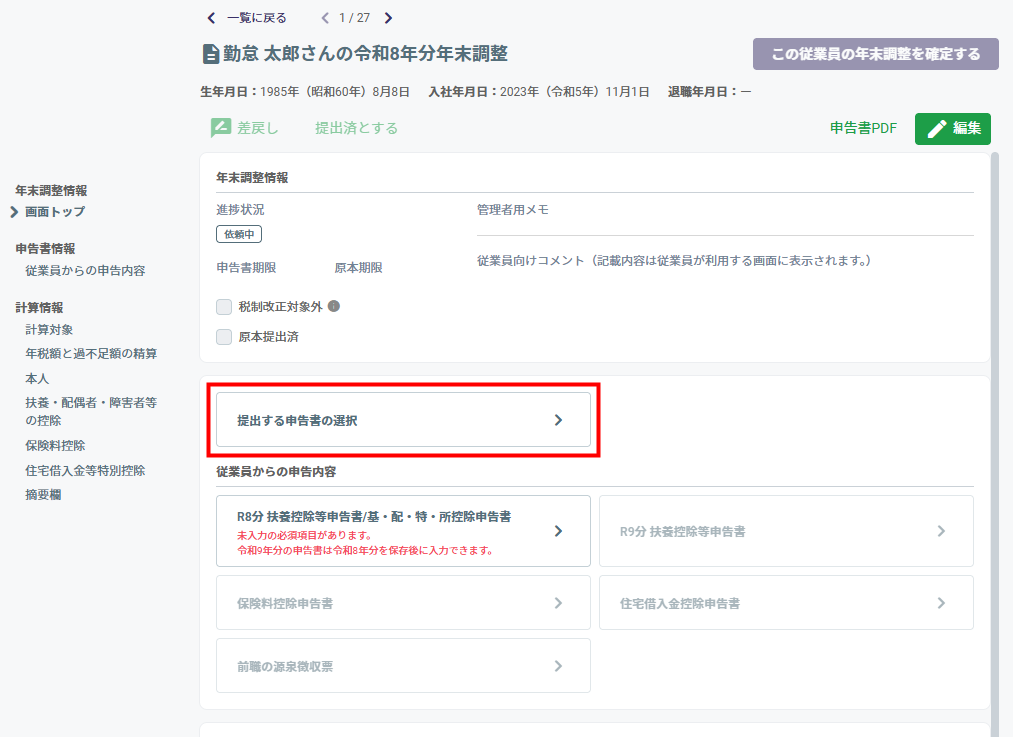This screenshot has width=1013, height=737.
Task: Click the pencil icon on 編集 button
Action: (937, 129)
